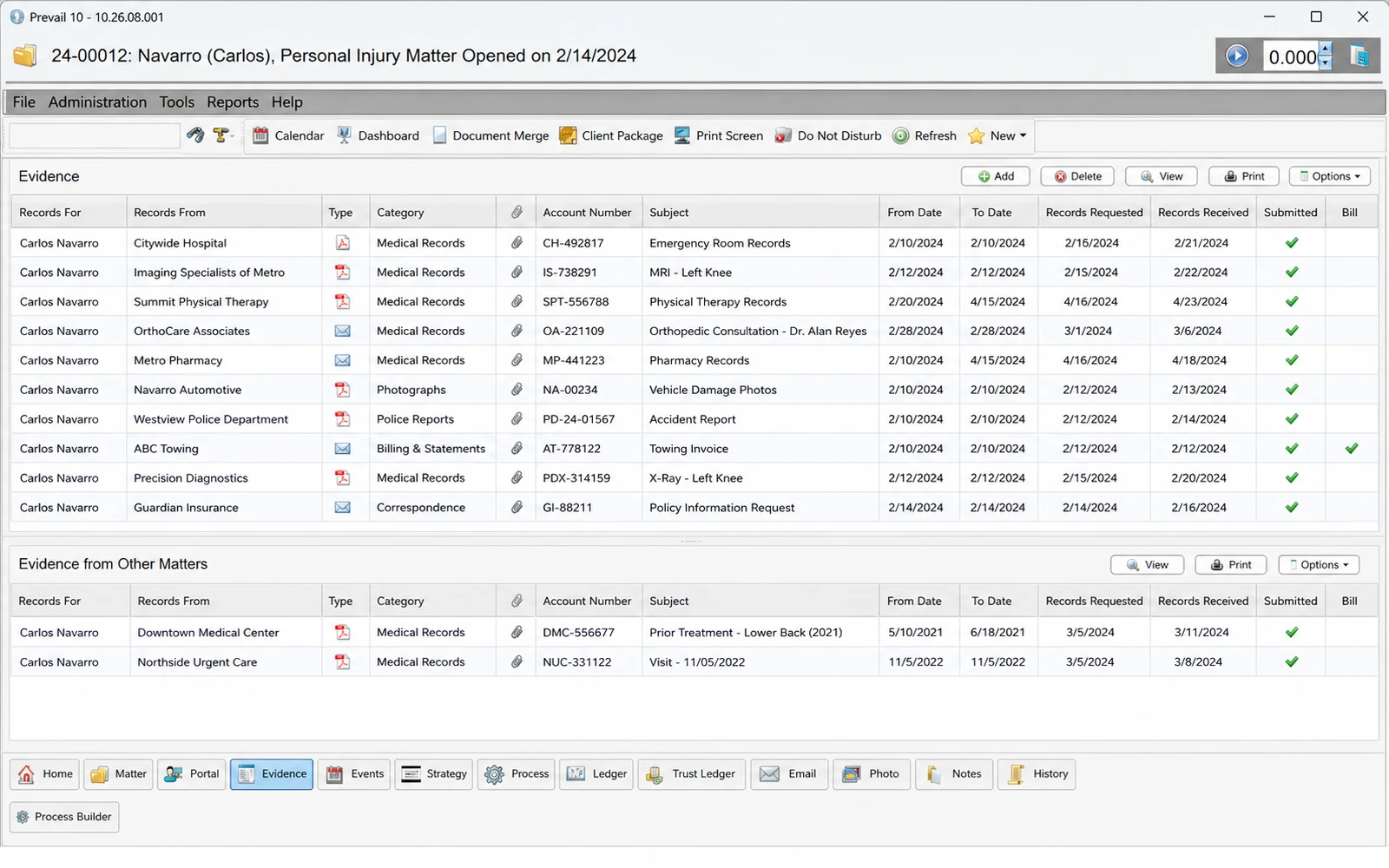Click the document icon beside the timer
Screen dimensions: 1389x868
(1359, 56)
